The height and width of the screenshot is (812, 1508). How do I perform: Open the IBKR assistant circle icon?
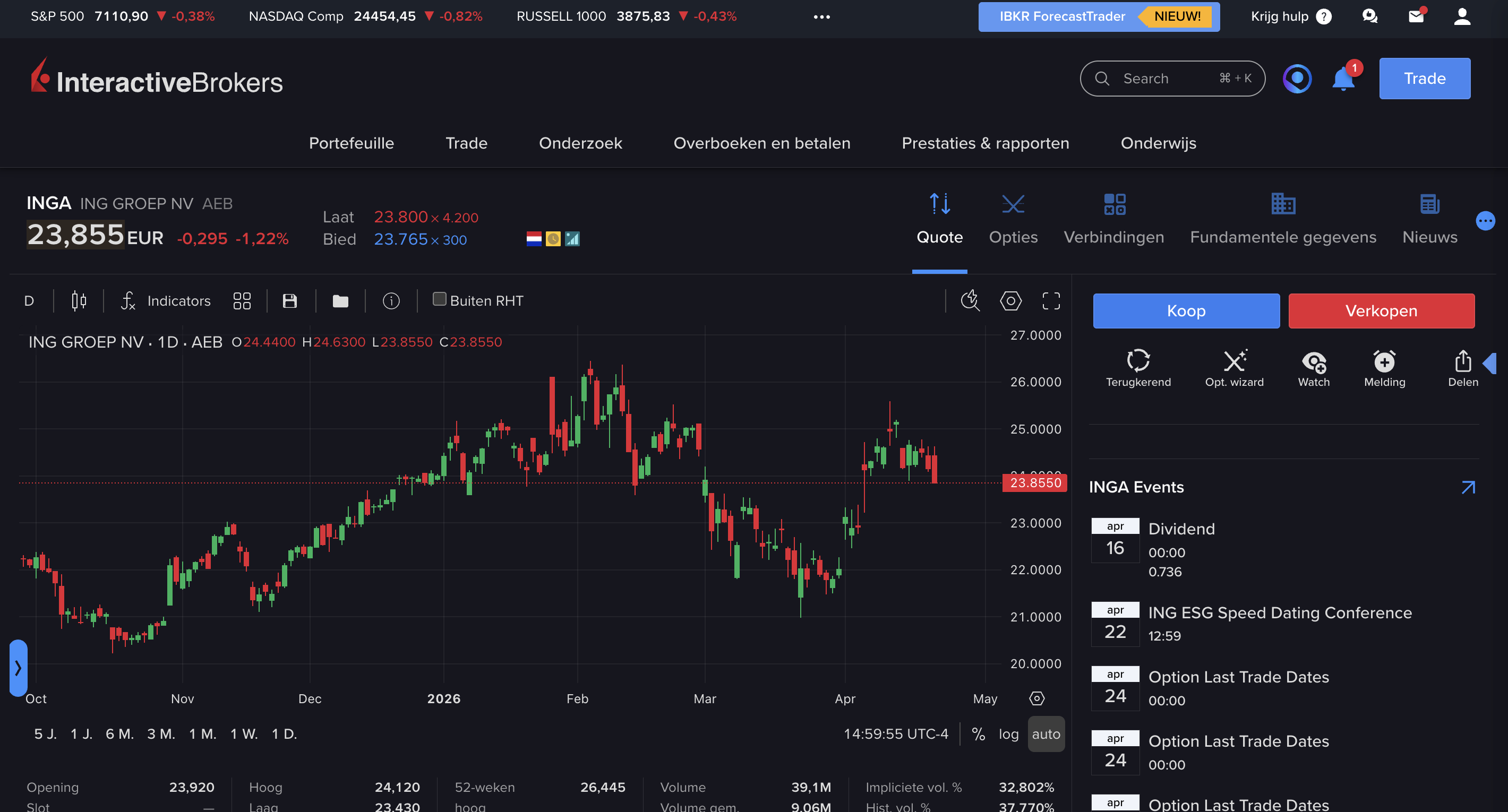pos(1297,79)
